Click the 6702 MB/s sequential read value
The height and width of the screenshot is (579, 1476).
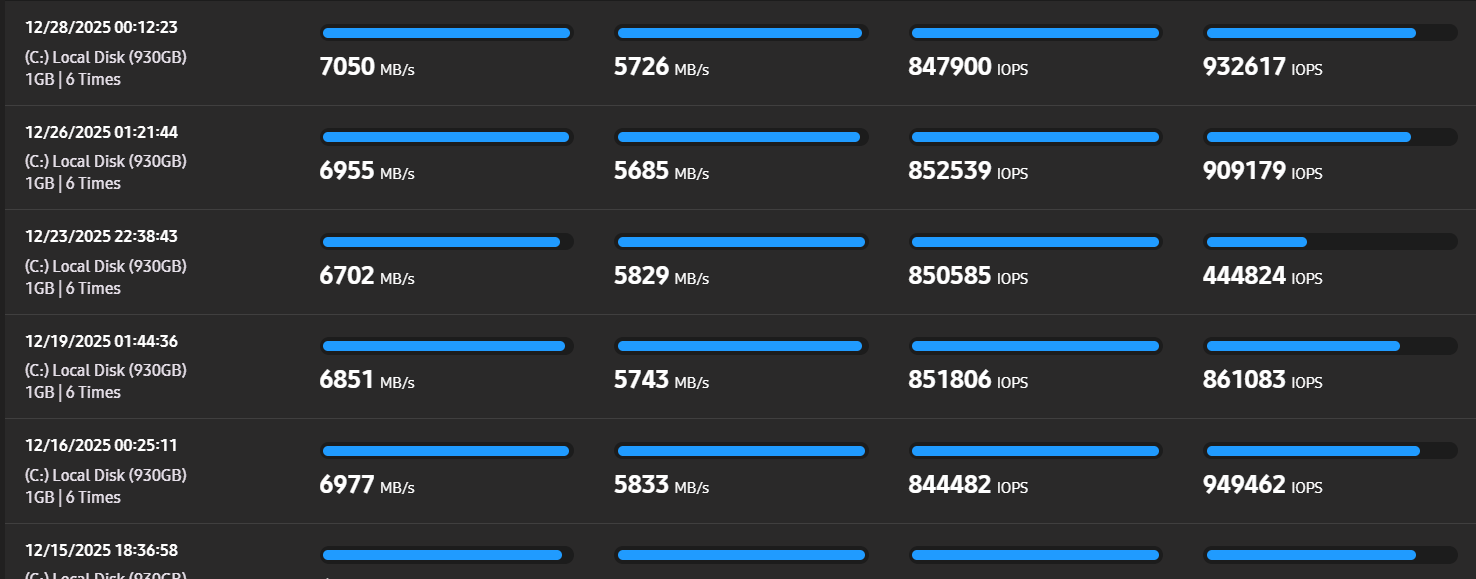(367, 277)
